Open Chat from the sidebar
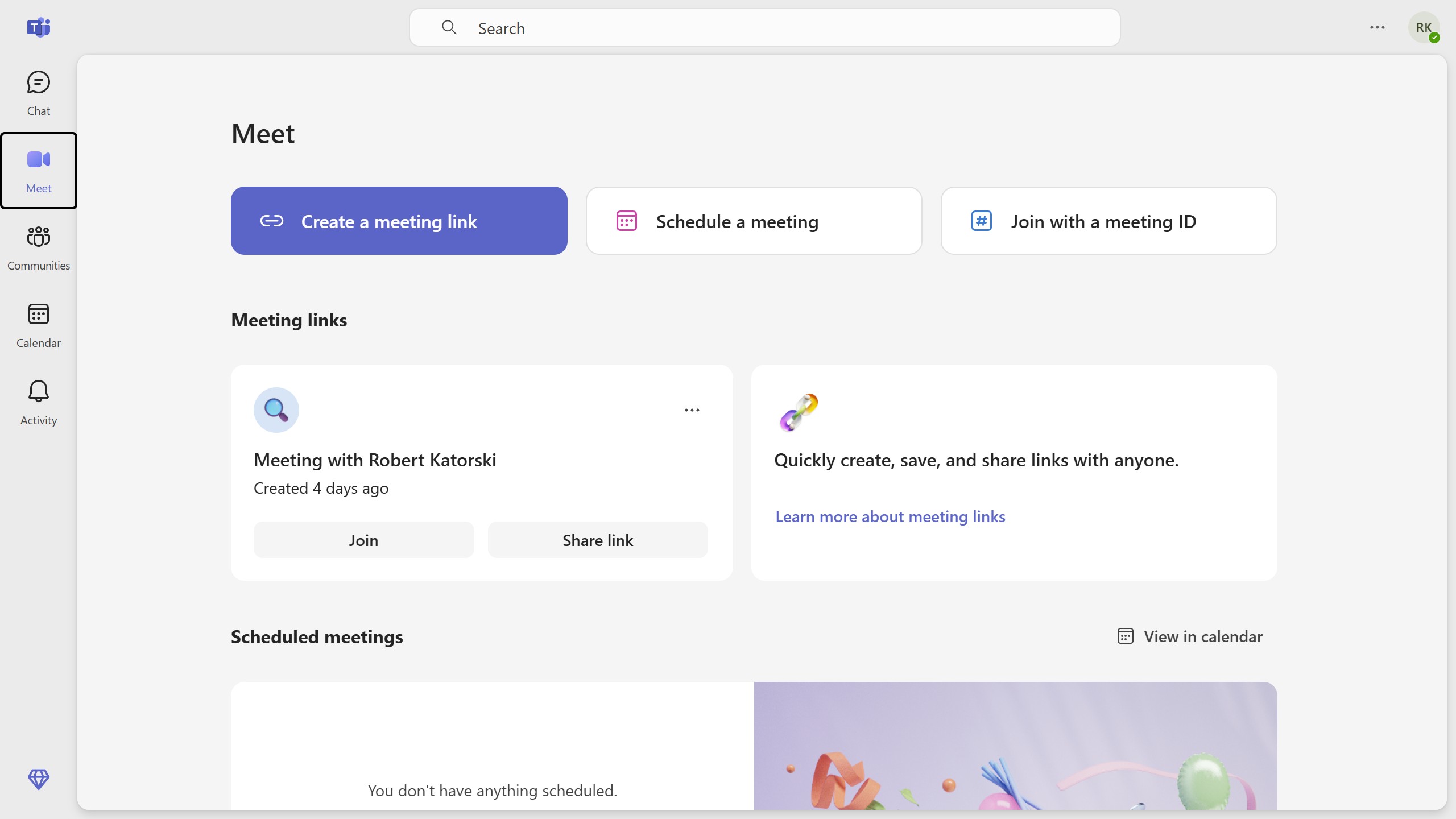Image resolution: width=1456 pixels, height=819 pixels. point(38,93)
